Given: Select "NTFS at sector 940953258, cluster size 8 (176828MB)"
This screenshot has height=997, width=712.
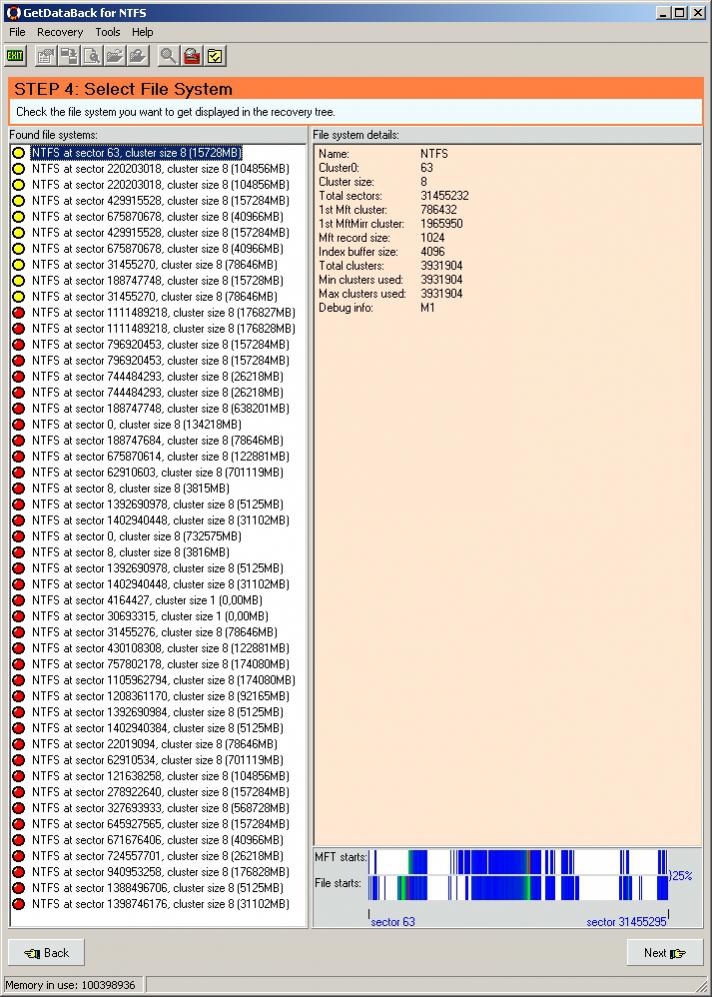Looking at the screenshot, I should (160, 871).
